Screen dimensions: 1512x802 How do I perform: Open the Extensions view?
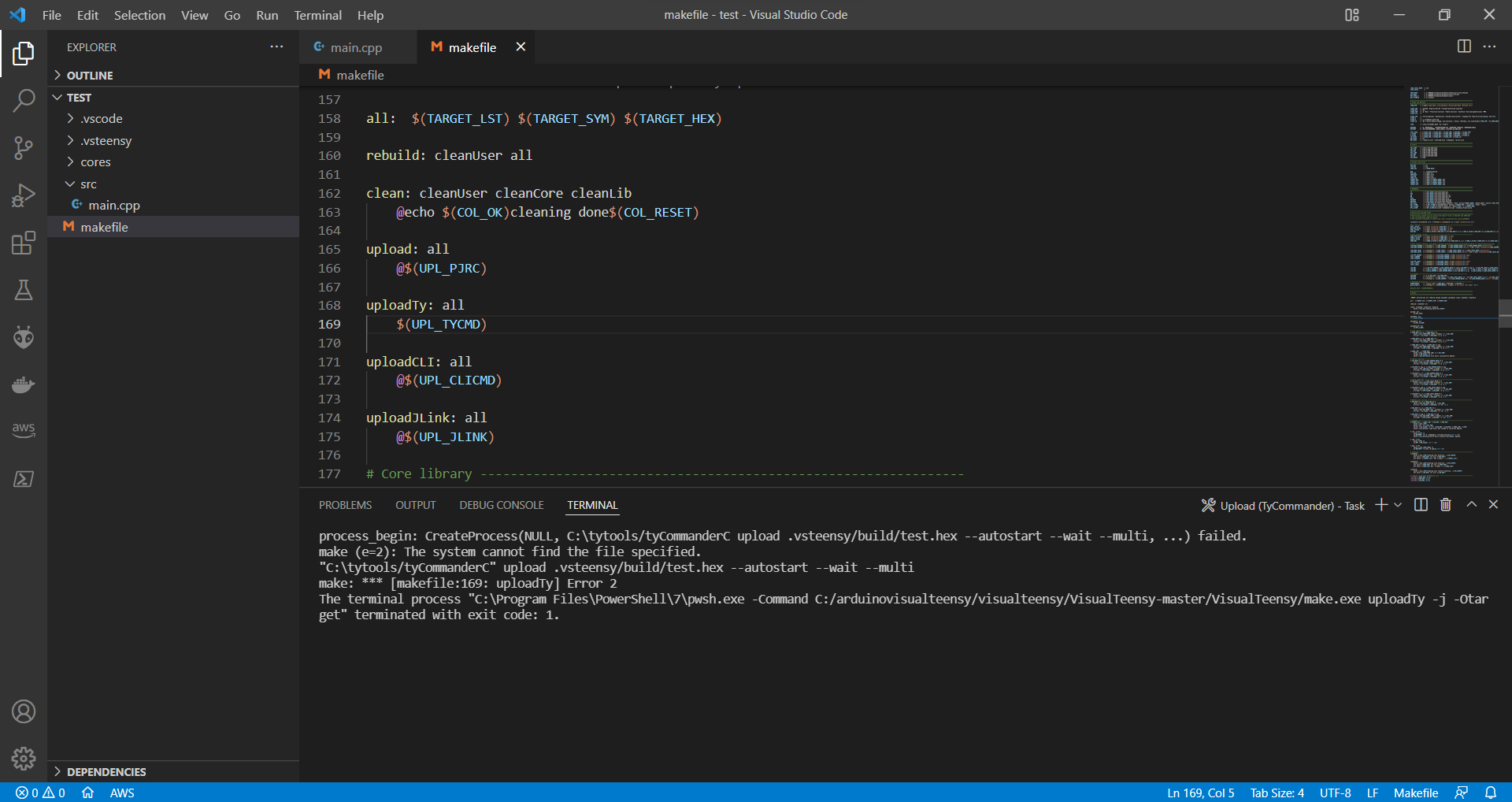tap(24, 242)
